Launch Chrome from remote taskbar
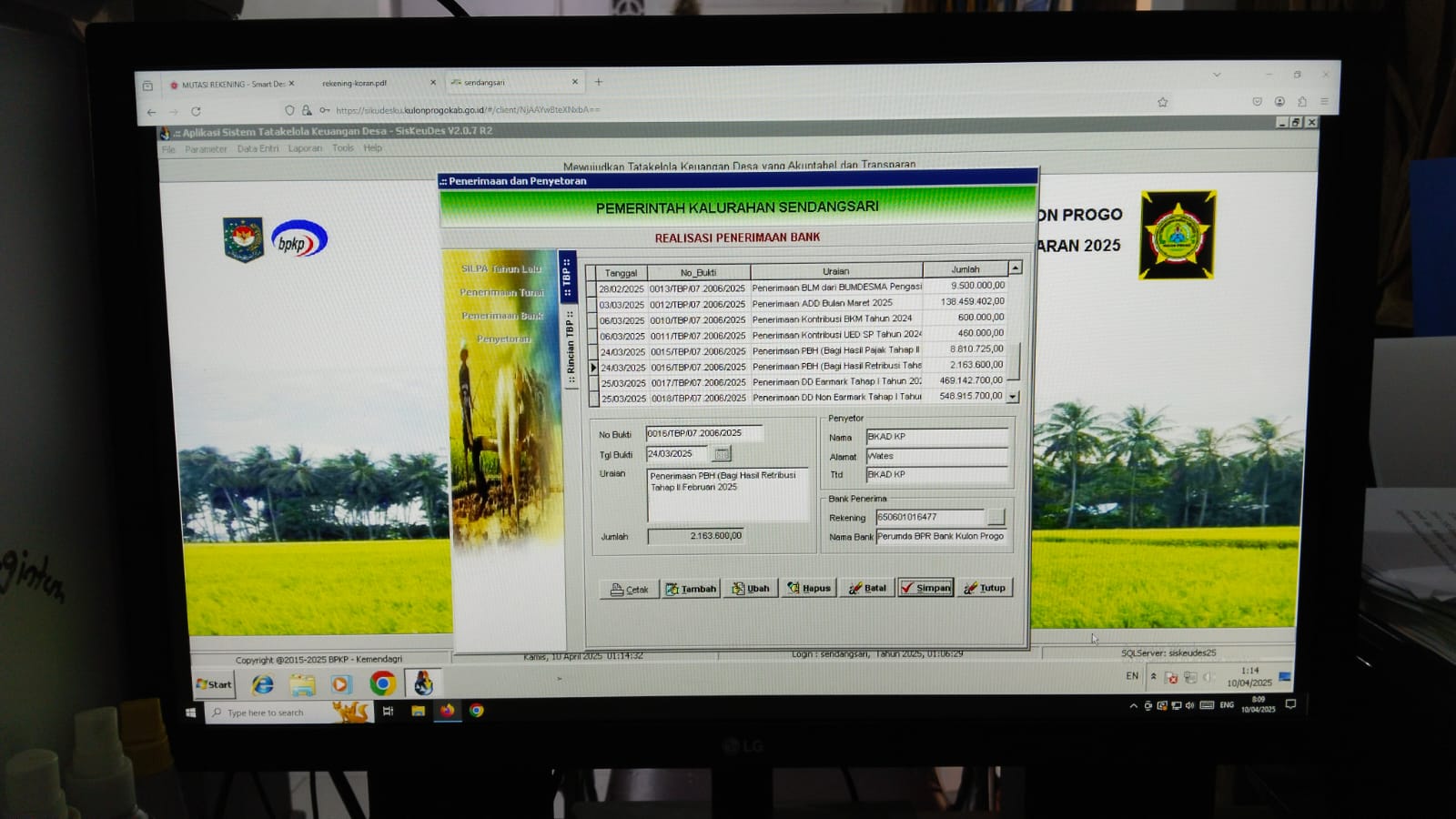 tap(382, 683)
